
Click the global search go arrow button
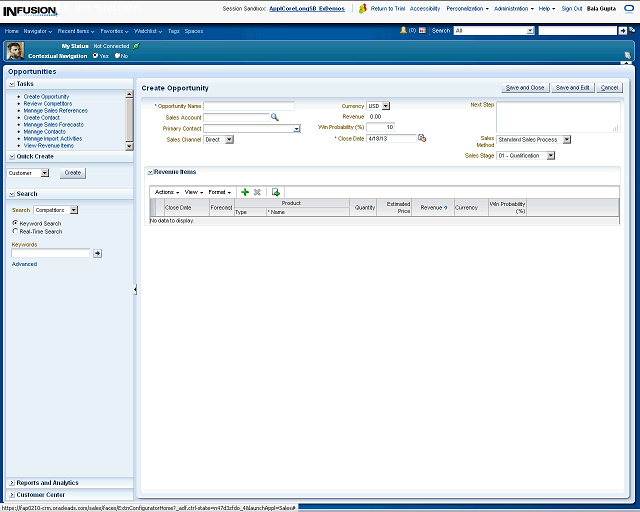pos(625,31)
